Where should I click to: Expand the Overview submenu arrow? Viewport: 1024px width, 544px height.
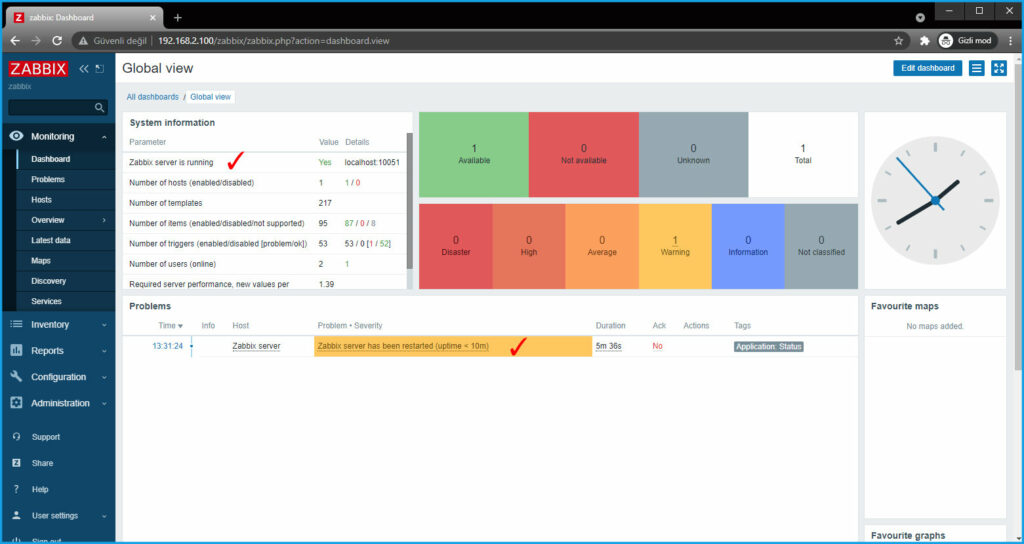pos(104,220)
